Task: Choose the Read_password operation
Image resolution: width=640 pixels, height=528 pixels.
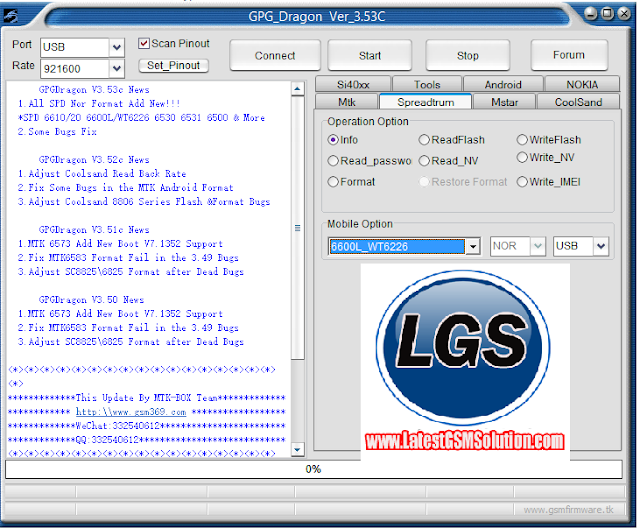Action: pos(333,161)
